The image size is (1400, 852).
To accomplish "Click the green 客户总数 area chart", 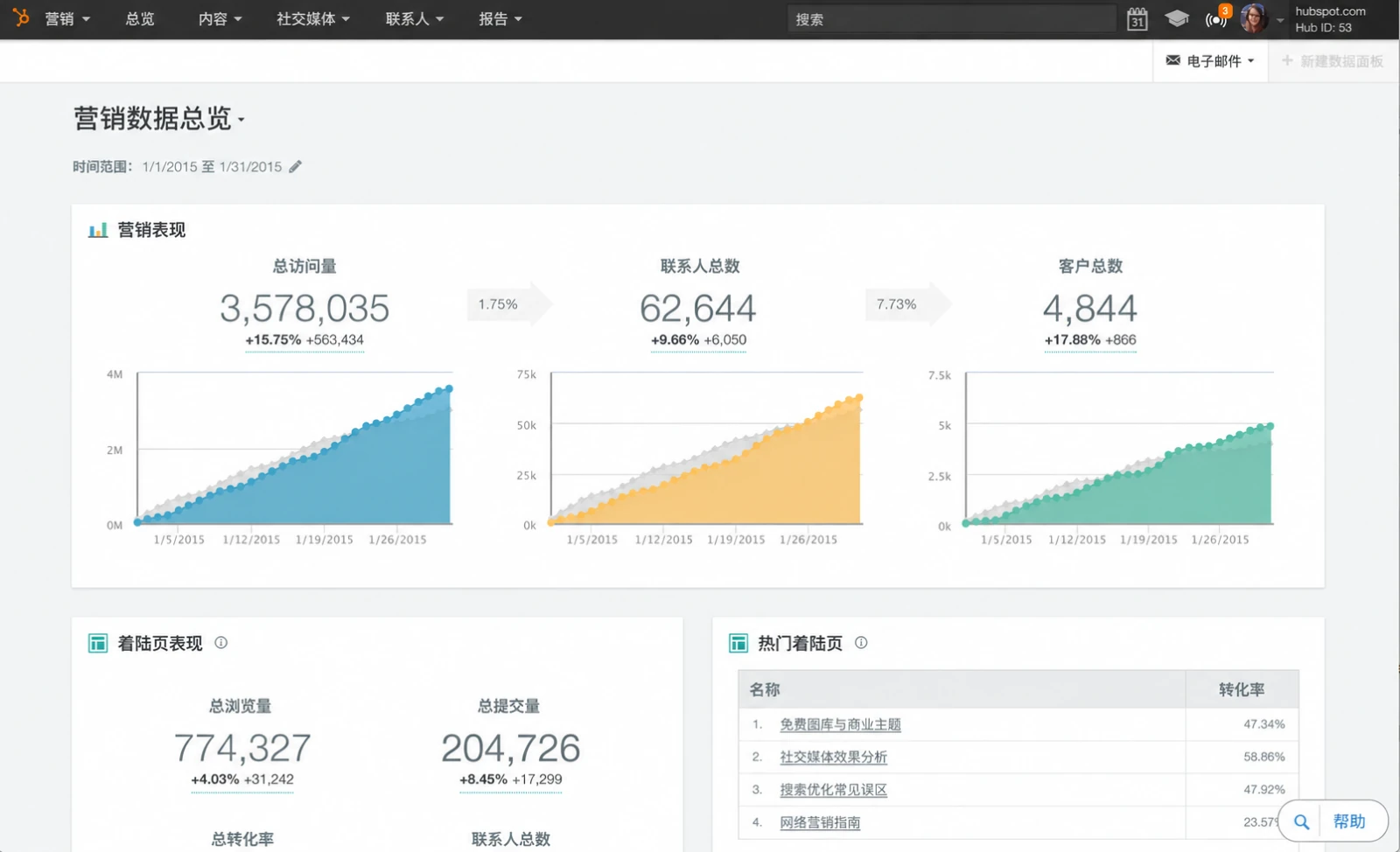I will pyautogui.click(x=1118, y=448).
